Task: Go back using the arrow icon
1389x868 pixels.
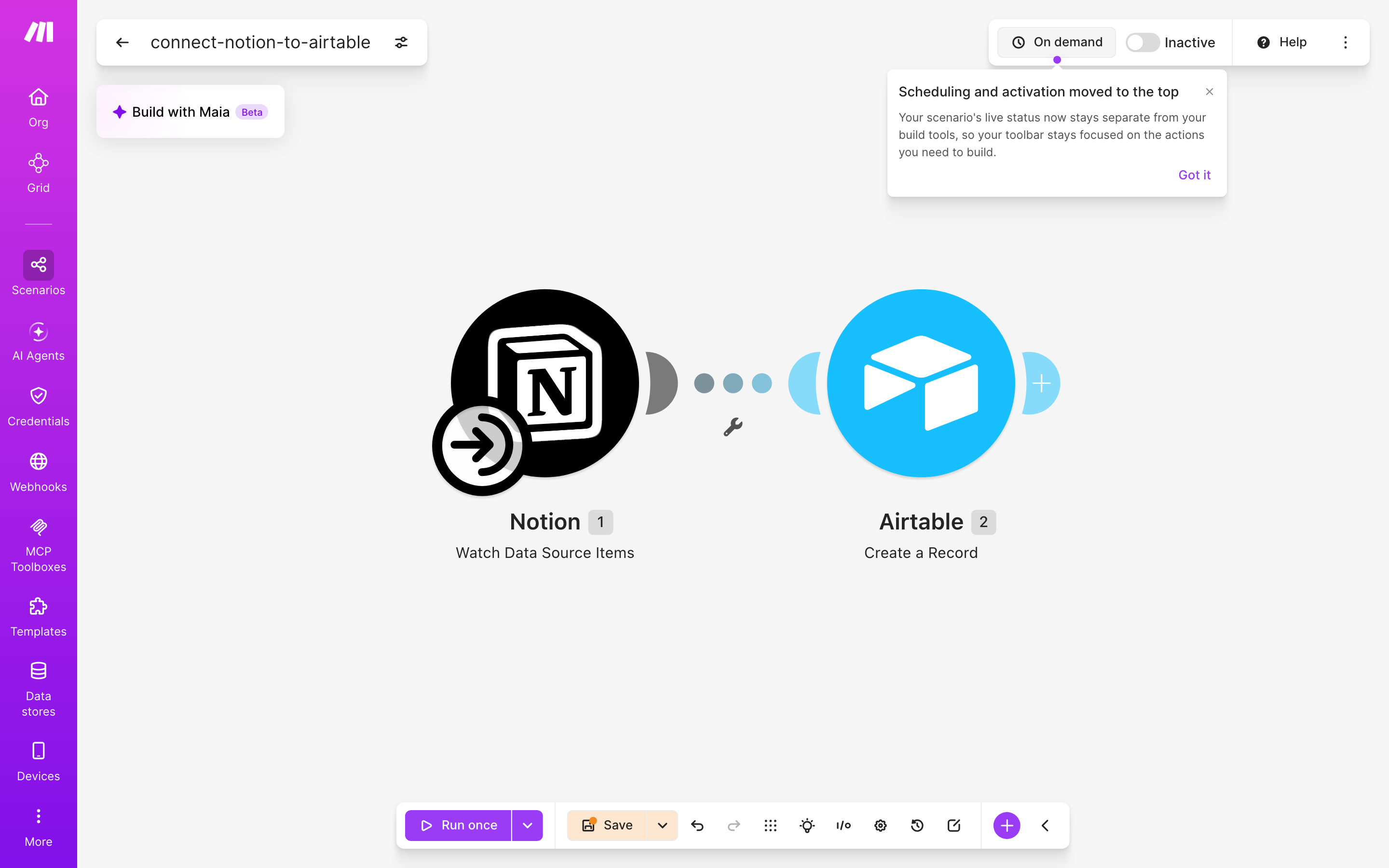Action: click(x=122, y=42)
